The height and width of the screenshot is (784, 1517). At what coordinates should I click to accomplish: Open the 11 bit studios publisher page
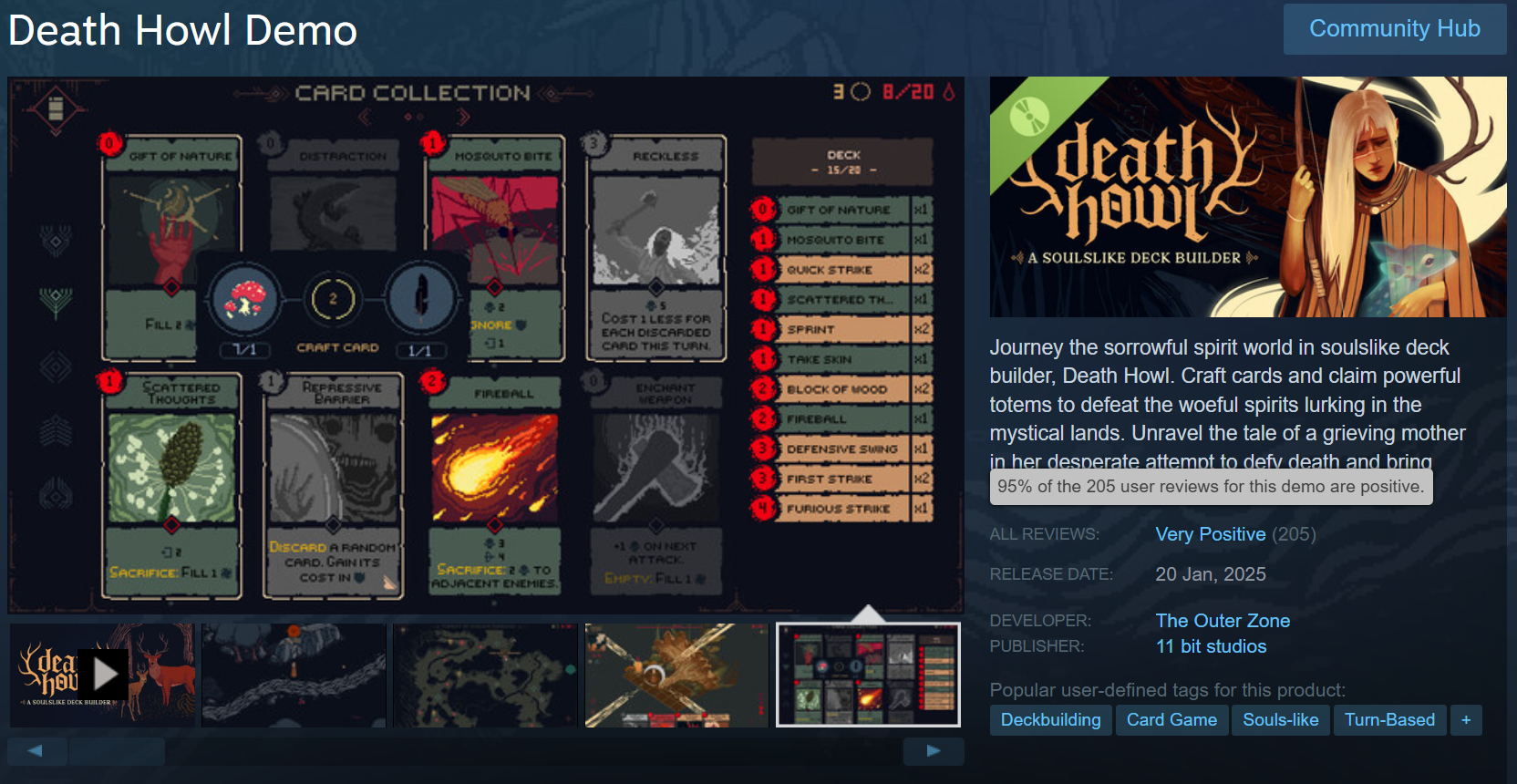point(1211,646)
